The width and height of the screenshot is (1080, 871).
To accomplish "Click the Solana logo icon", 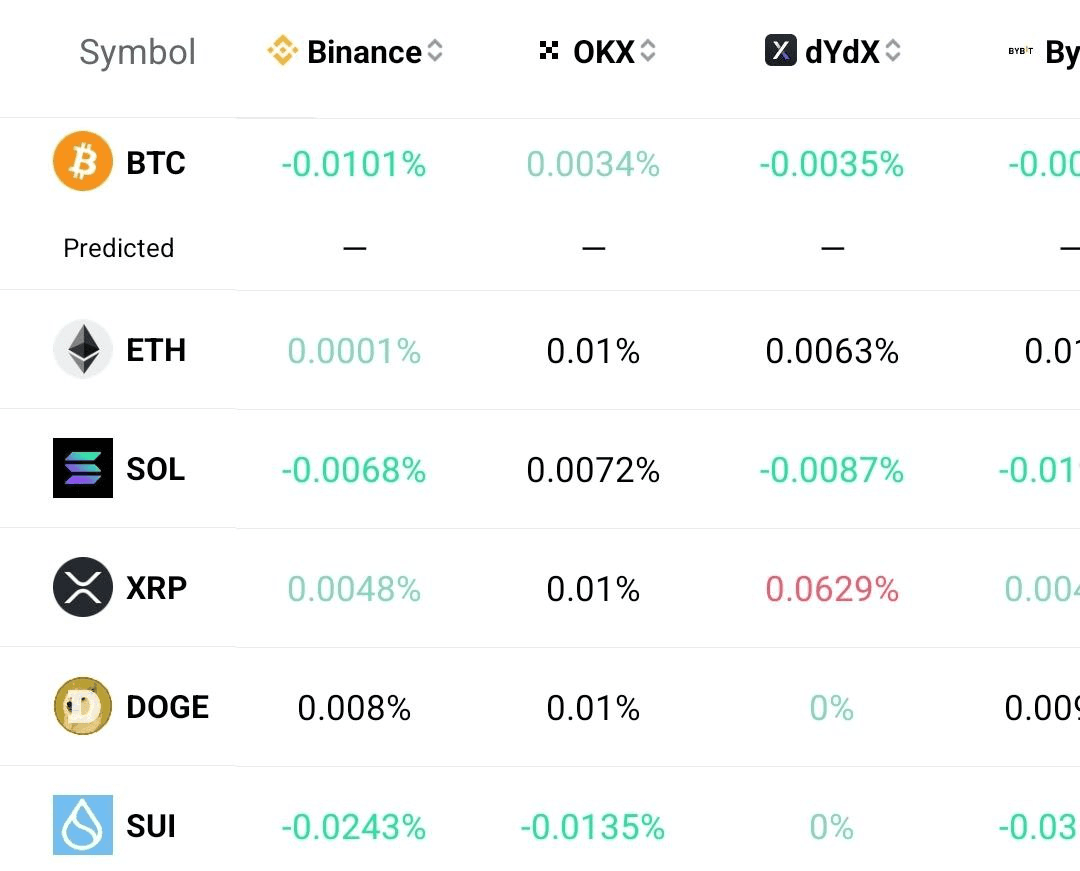I will coord(83,468).
